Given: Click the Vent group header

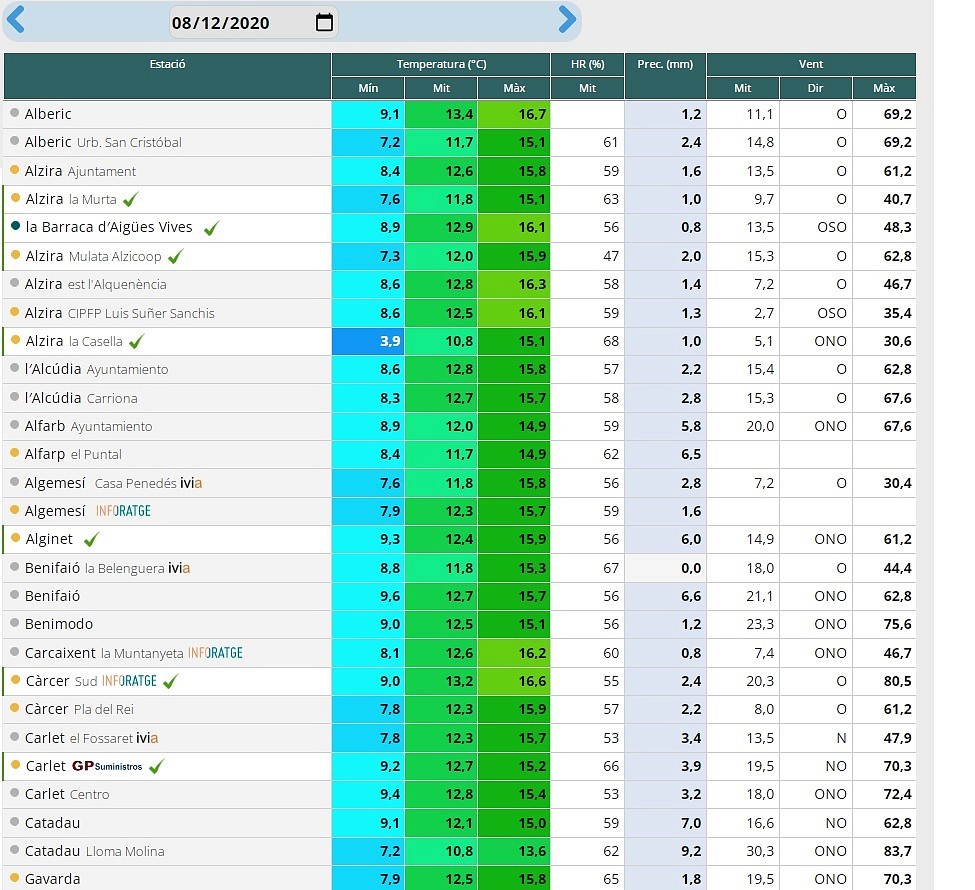Looking at the screenshot, I should [x=811, y=64].
